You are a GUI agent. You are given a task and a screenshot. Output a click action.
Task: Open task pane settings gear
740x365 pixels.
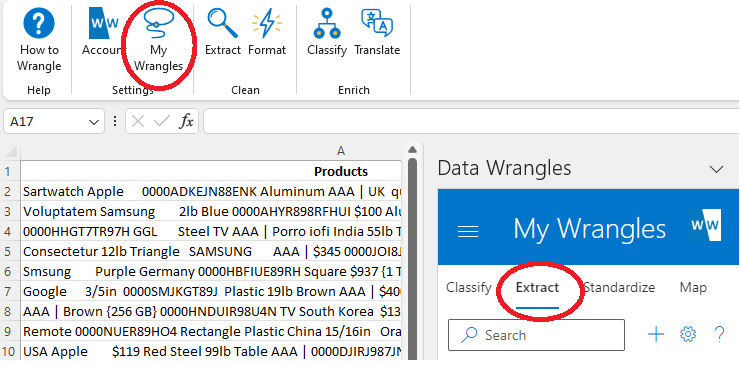pos(688,335)
